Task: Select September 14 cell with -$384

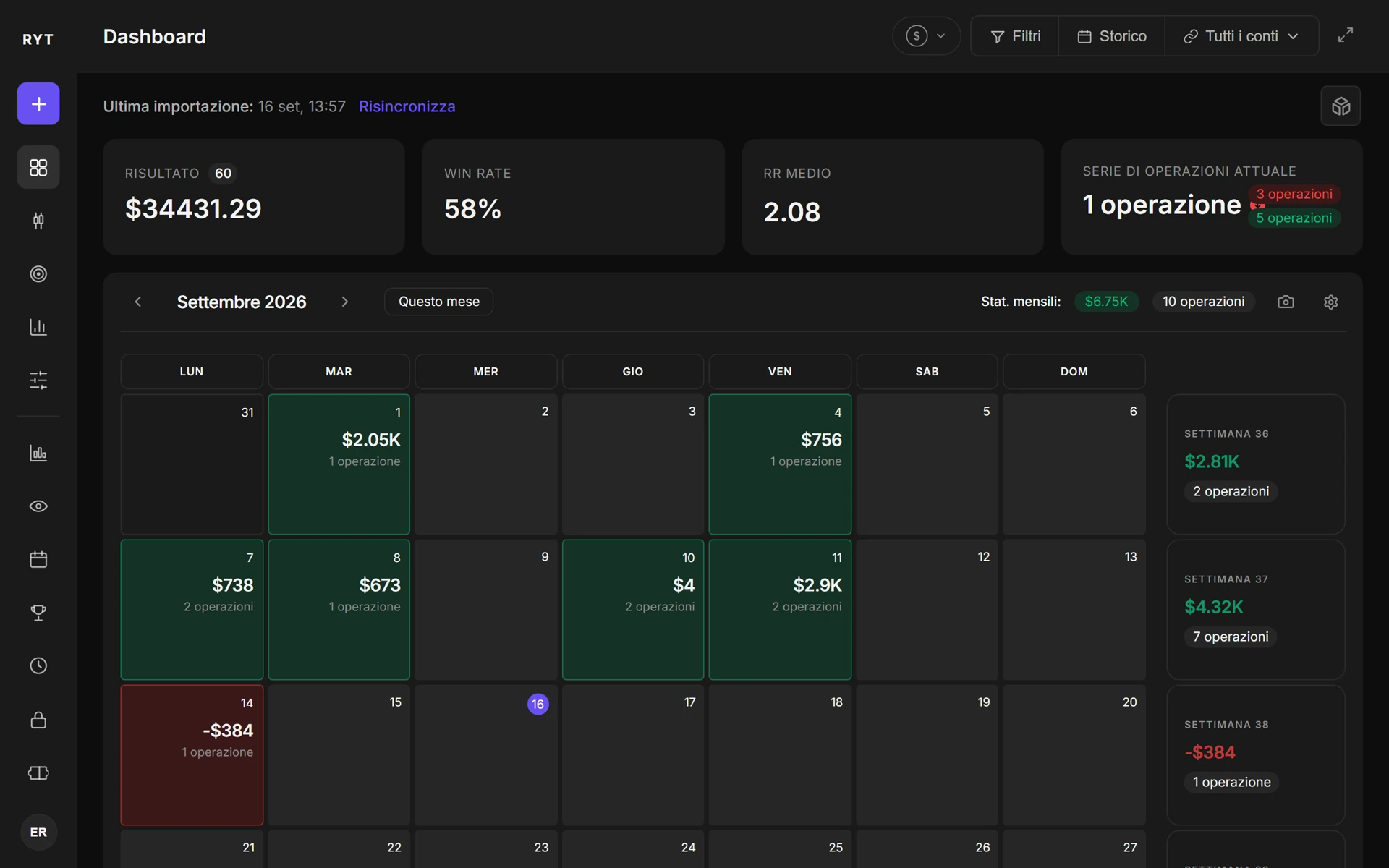Action: [192, 755]
